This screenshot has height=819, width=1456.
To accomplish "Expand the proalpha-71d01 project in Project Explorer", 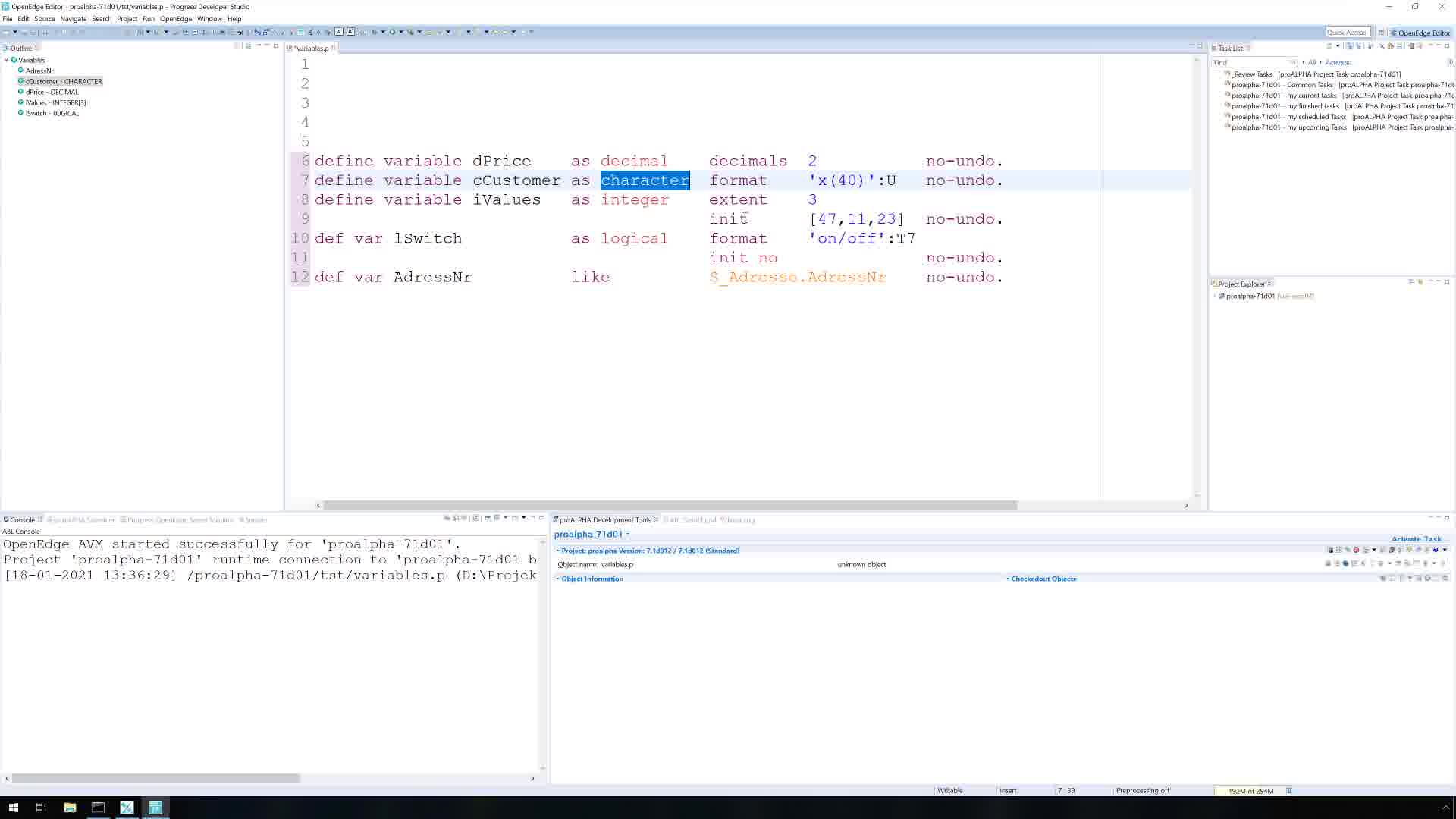I will [x=1215, y=296].
